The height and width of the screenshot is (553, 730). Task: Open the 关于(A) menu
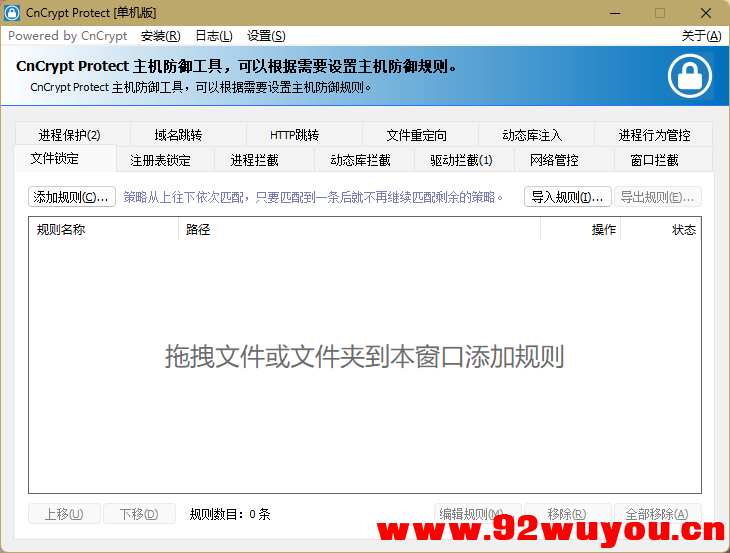point(700,36)
